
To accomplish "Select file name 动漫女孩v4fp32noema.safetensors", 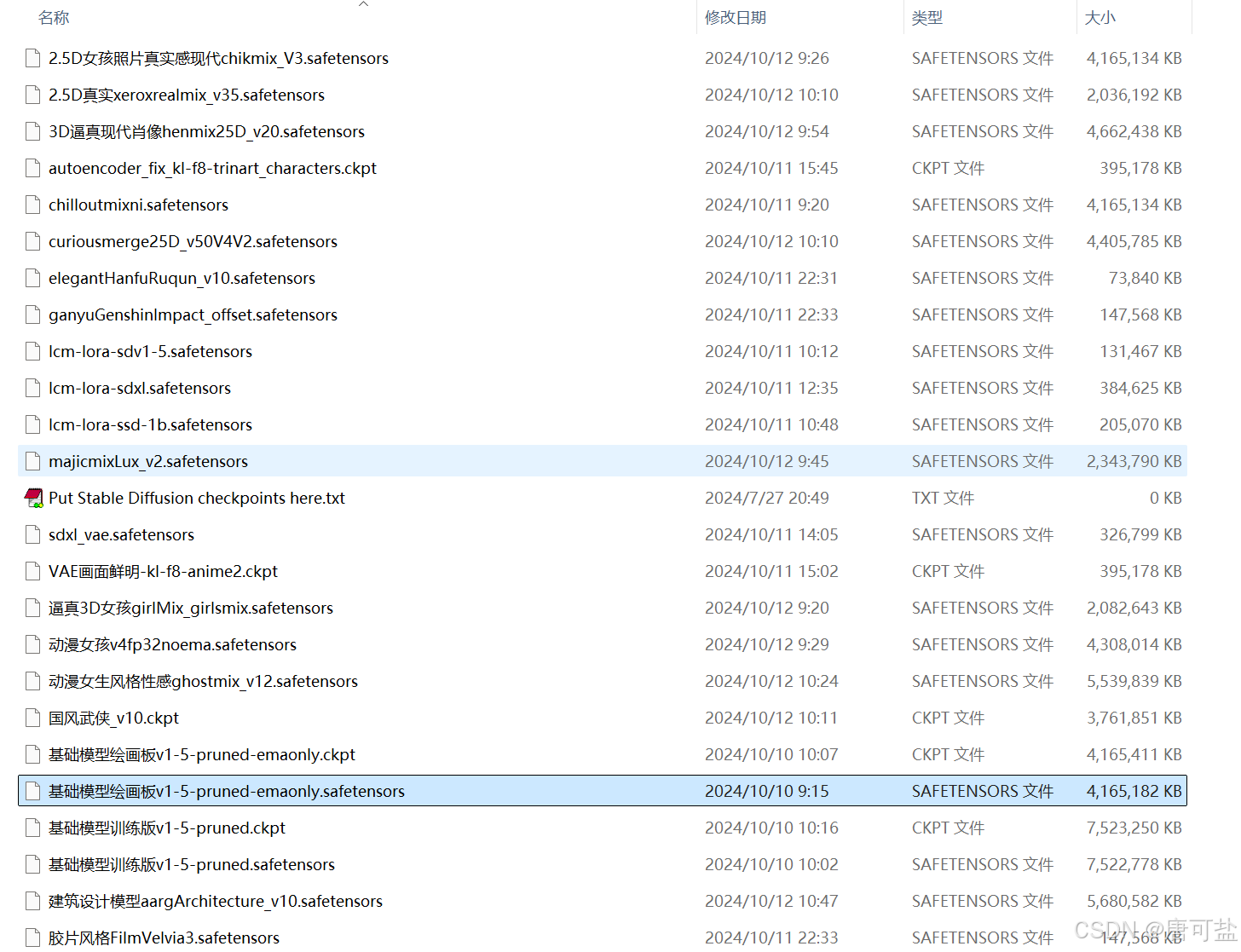I will 172,644.
